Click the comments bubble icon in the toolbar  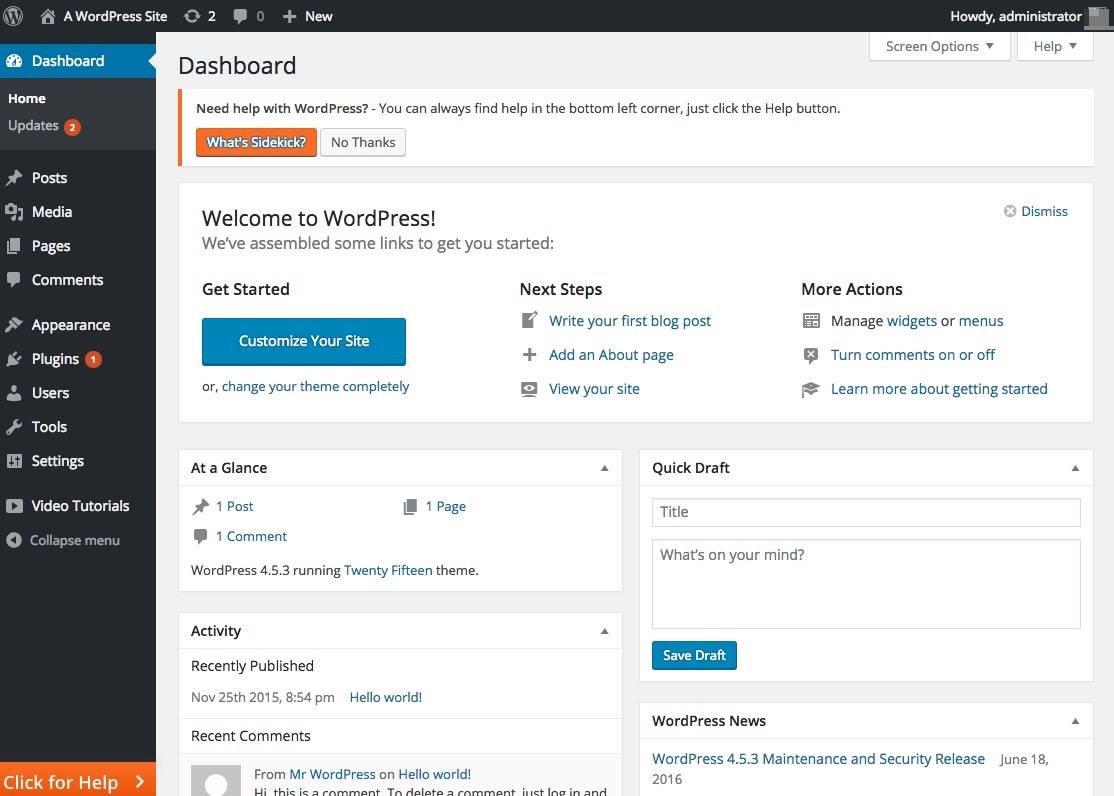(x=242, y=16)
